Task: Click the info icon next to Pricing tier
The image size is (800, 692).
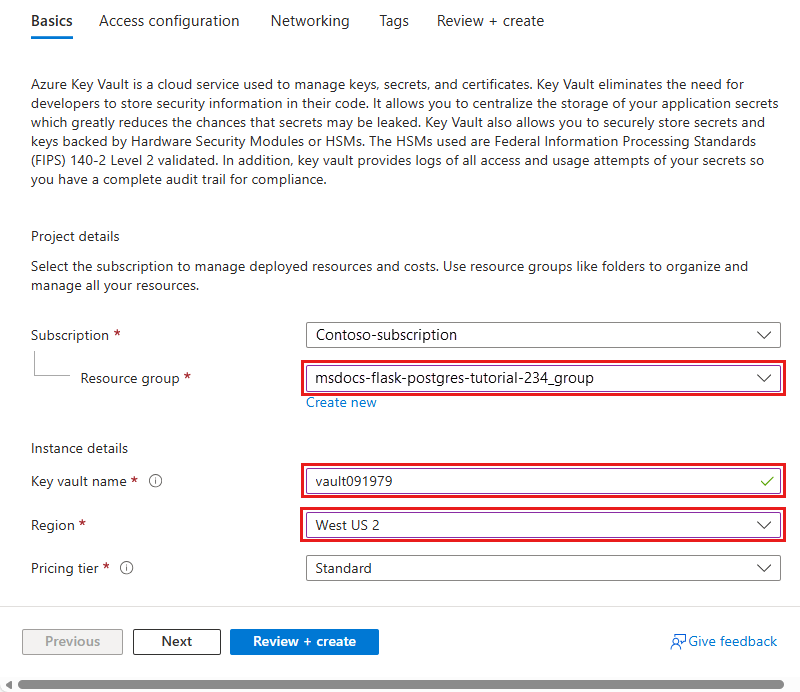Action: [x=127, y=568]
